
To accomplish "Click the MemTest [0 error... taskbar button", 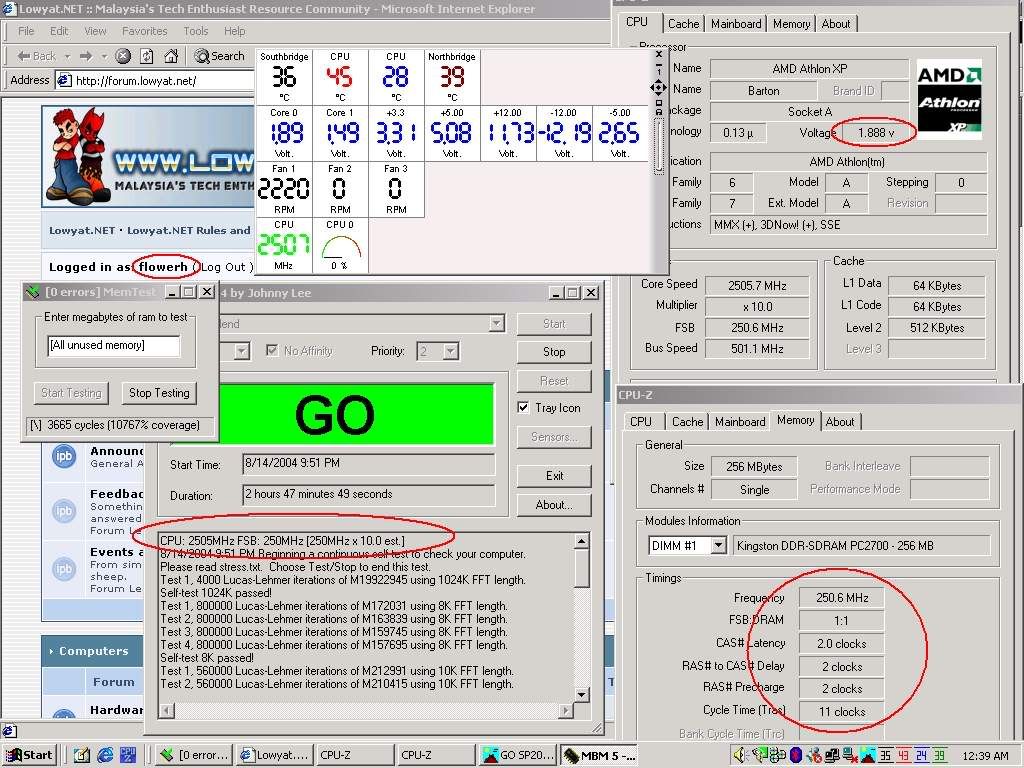I will (x=194, y=755).
